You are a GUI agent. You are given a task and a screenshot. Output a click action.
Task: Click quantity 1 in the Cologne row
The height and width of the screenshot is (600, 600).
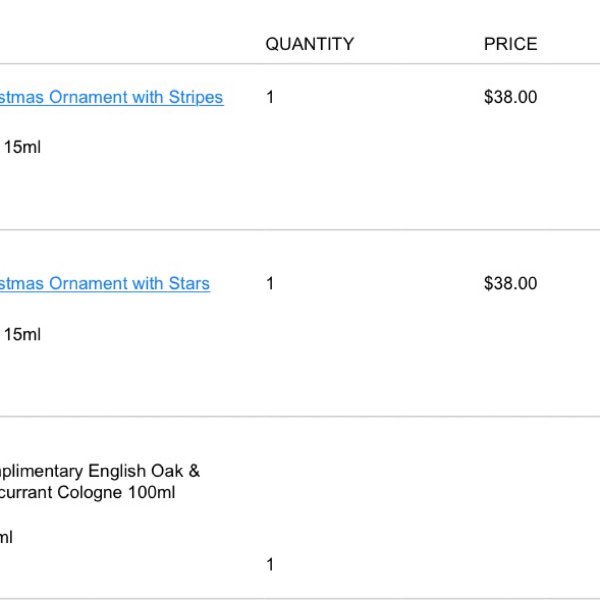tap(270, 565)
